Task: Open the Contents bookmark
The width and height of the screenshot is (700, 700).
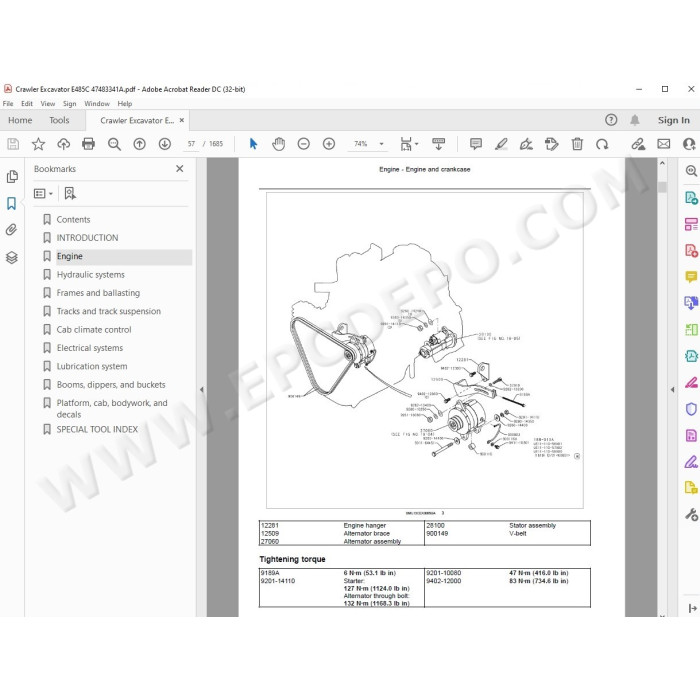Action: 73,220
